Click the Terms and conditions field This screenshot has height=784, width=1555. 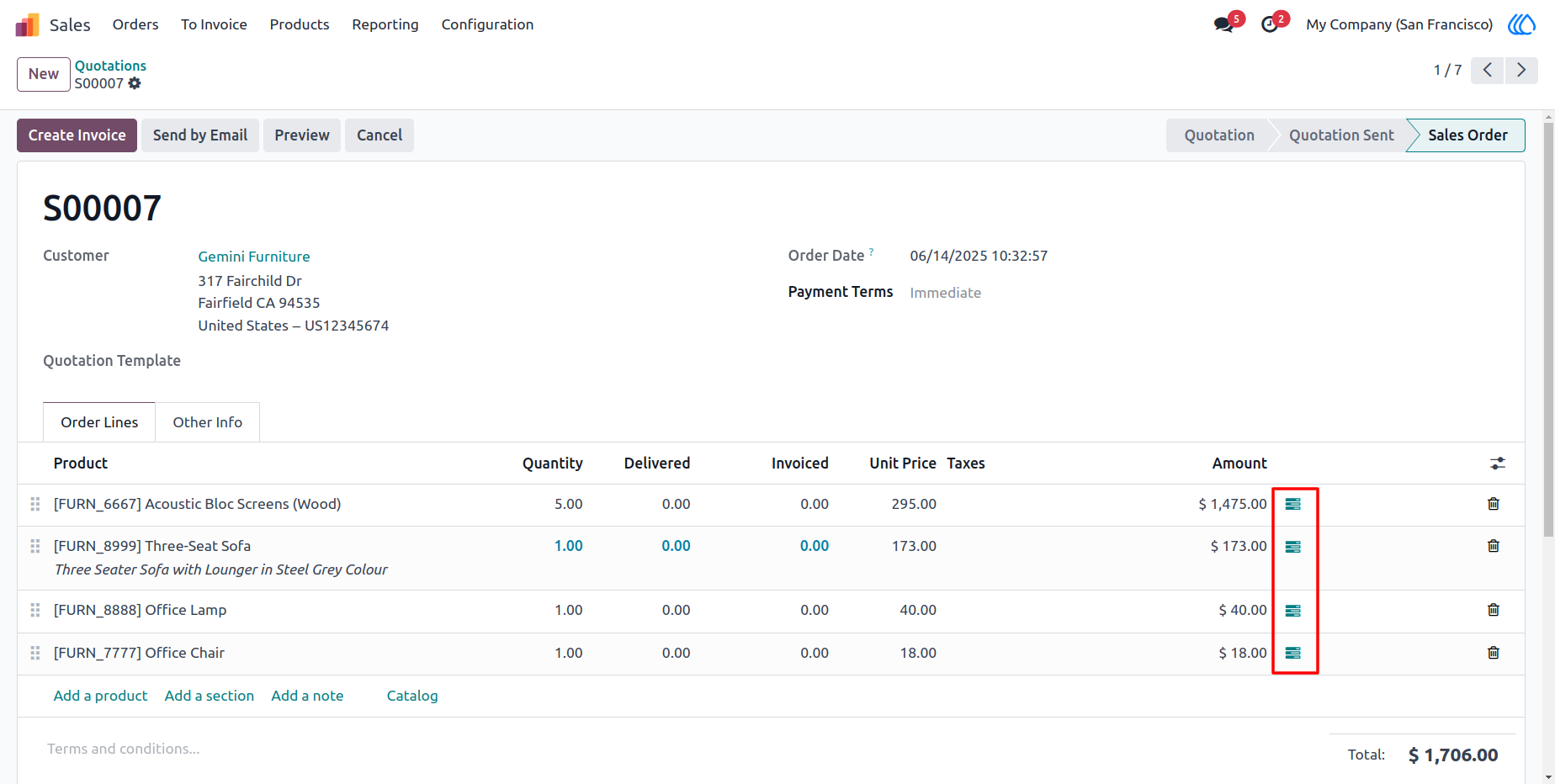123,749
